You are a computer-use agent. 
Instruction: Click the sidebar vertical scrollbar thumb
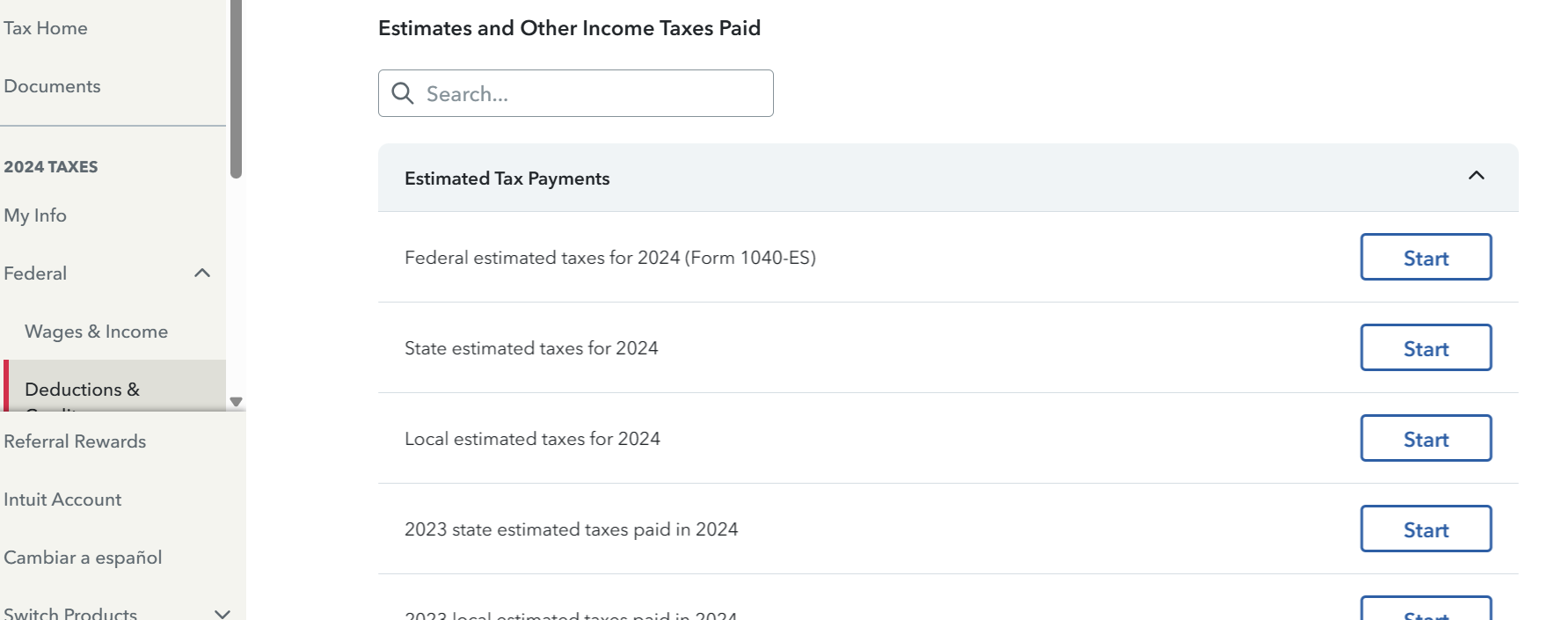(236, 88)
